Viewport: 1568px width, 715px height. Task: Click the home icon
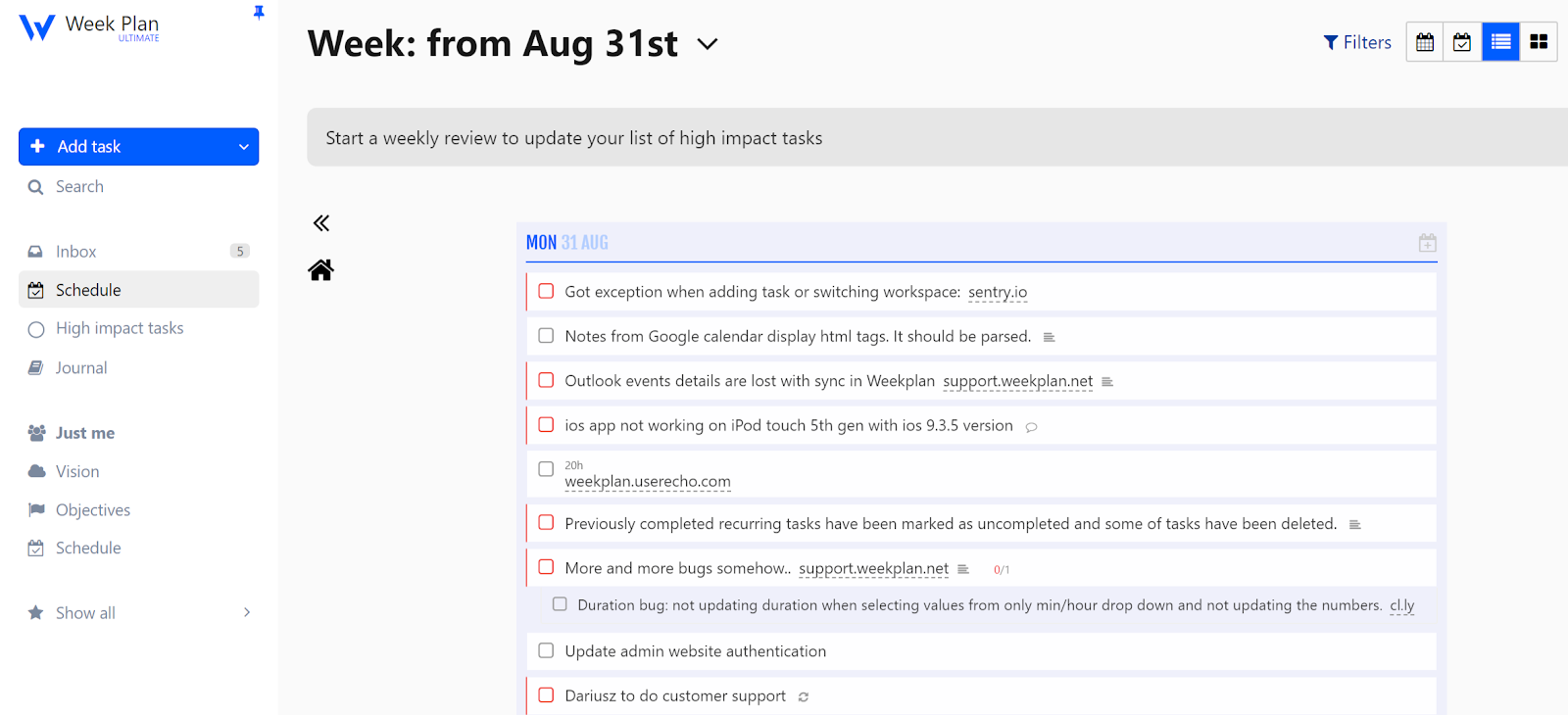click(x=321, y=270)
